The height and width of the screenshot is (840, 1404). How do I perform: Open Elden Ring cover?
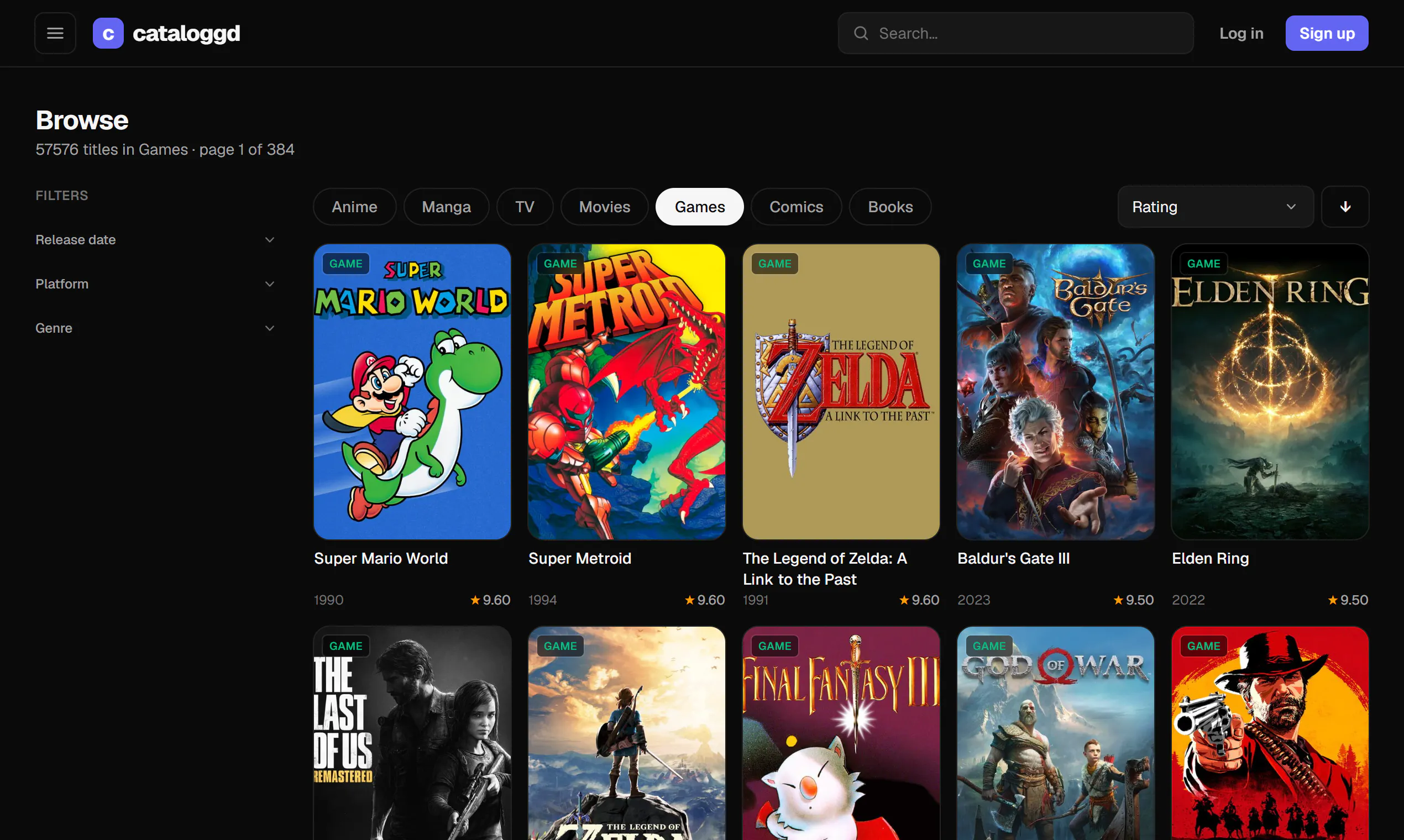[x=1270, y=392]
